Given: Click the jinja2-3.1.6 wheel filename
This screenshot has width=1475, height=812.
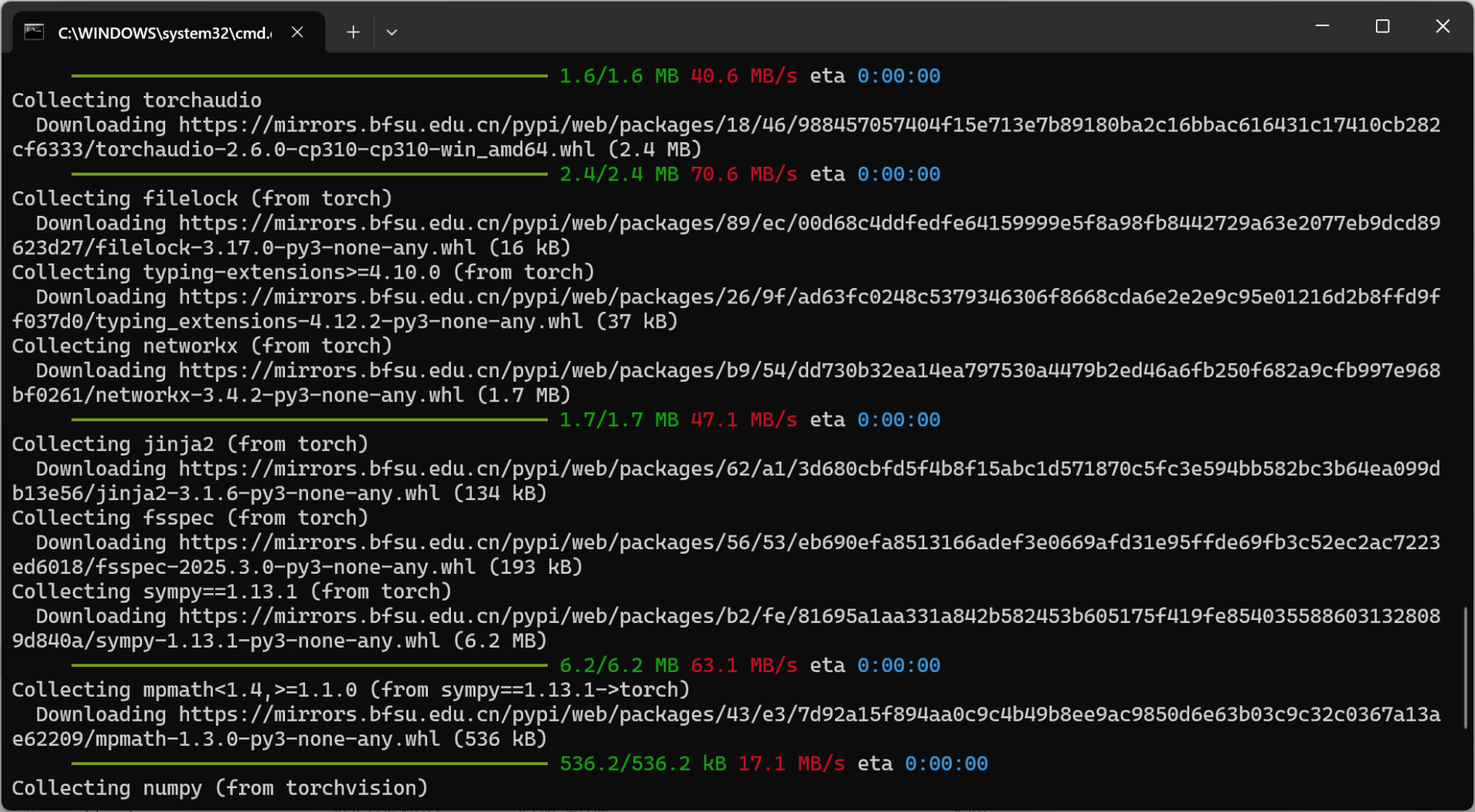Looking at the screenshot, I should point(268,494).
